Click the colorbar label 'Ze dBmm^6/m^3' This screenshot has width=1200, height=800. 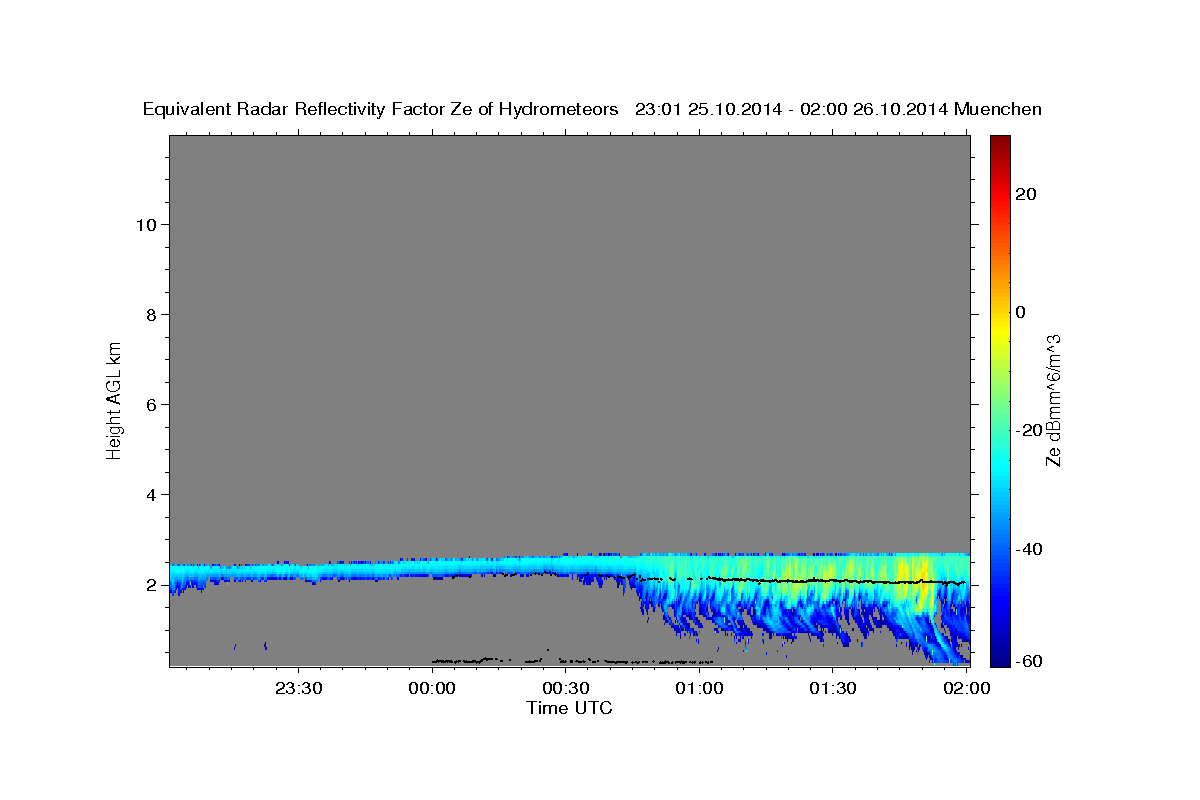1053,400
